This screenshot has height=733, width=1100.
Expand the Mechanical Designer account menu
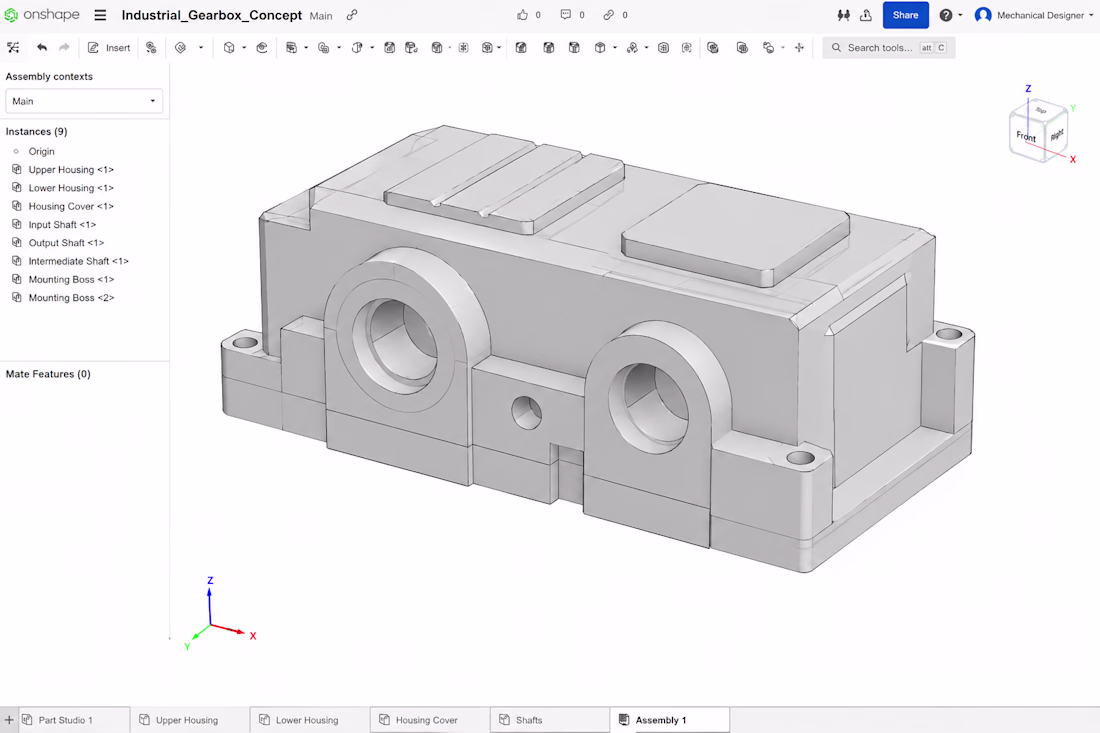[x=1034, y=15]
